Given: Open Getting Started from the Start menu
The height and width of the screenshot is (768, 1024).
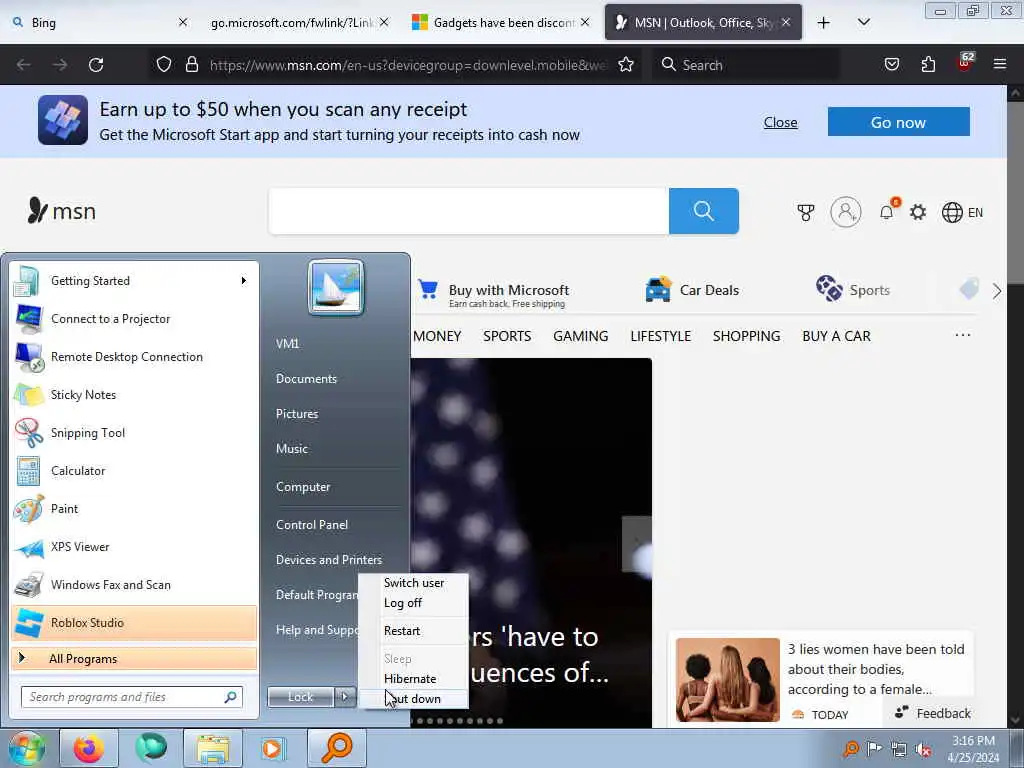Looking at the screenshot, I should pyautogui.click(x=134, y=281).
